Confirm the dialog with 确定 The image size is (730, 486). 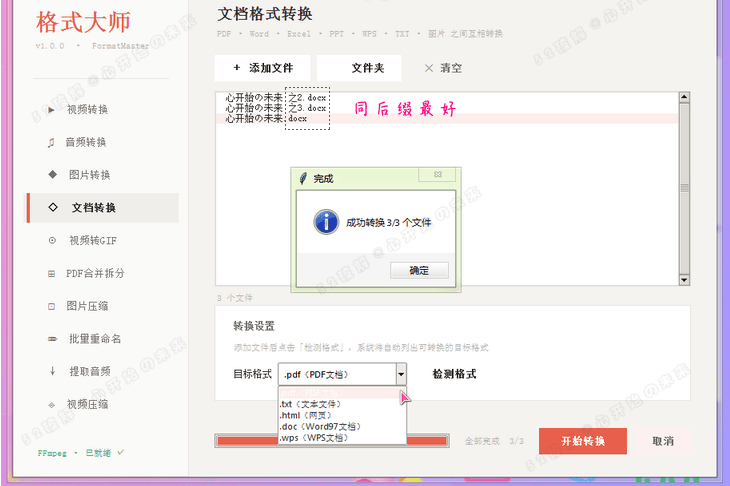[x=419, y=270]
